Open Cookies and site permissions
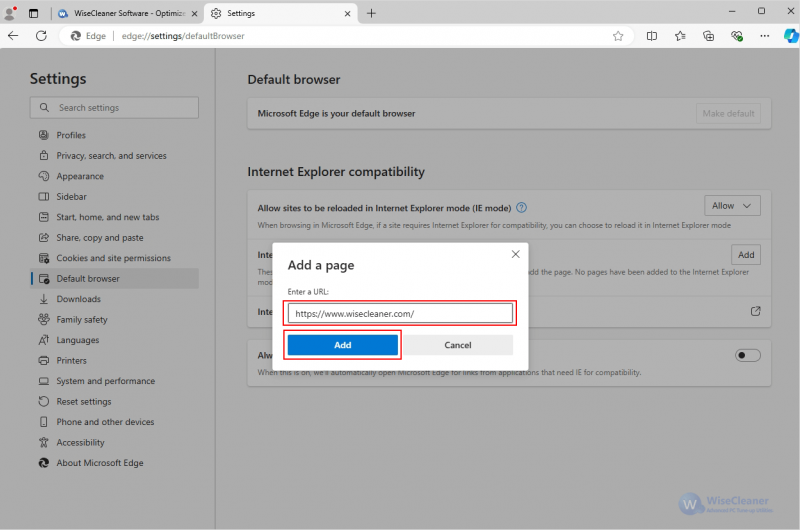Image resolution: width=800 pixels, height=530 pixels. (114, 258)
